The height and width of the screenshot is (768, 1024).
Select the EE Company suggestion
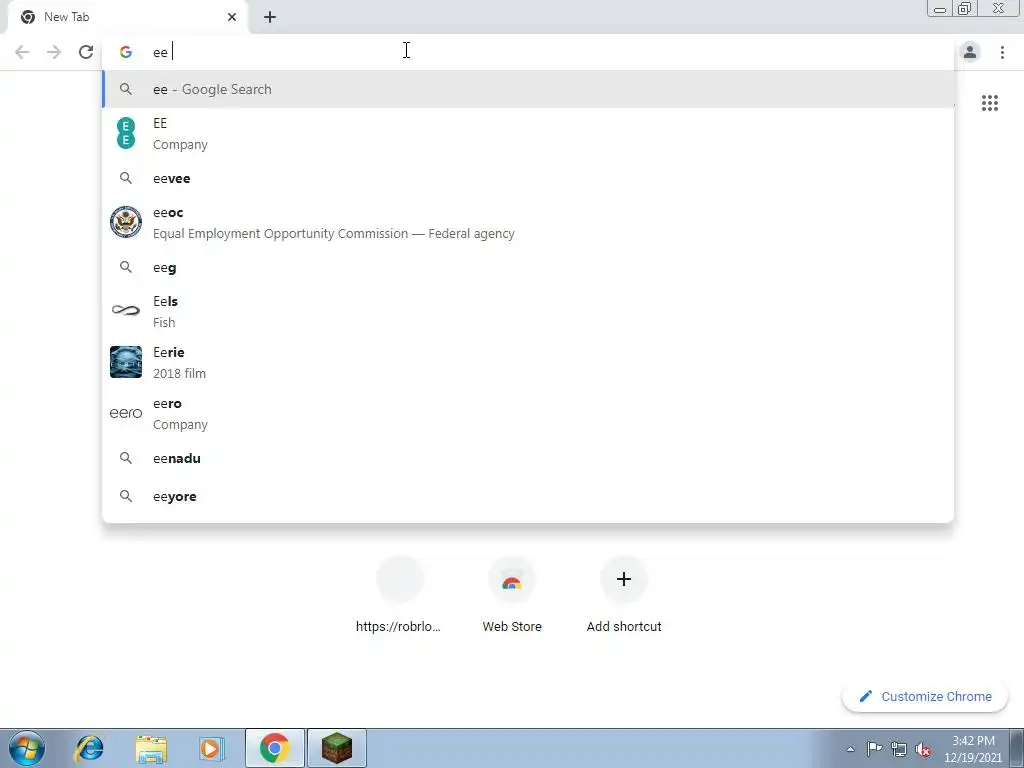point(528,133)
